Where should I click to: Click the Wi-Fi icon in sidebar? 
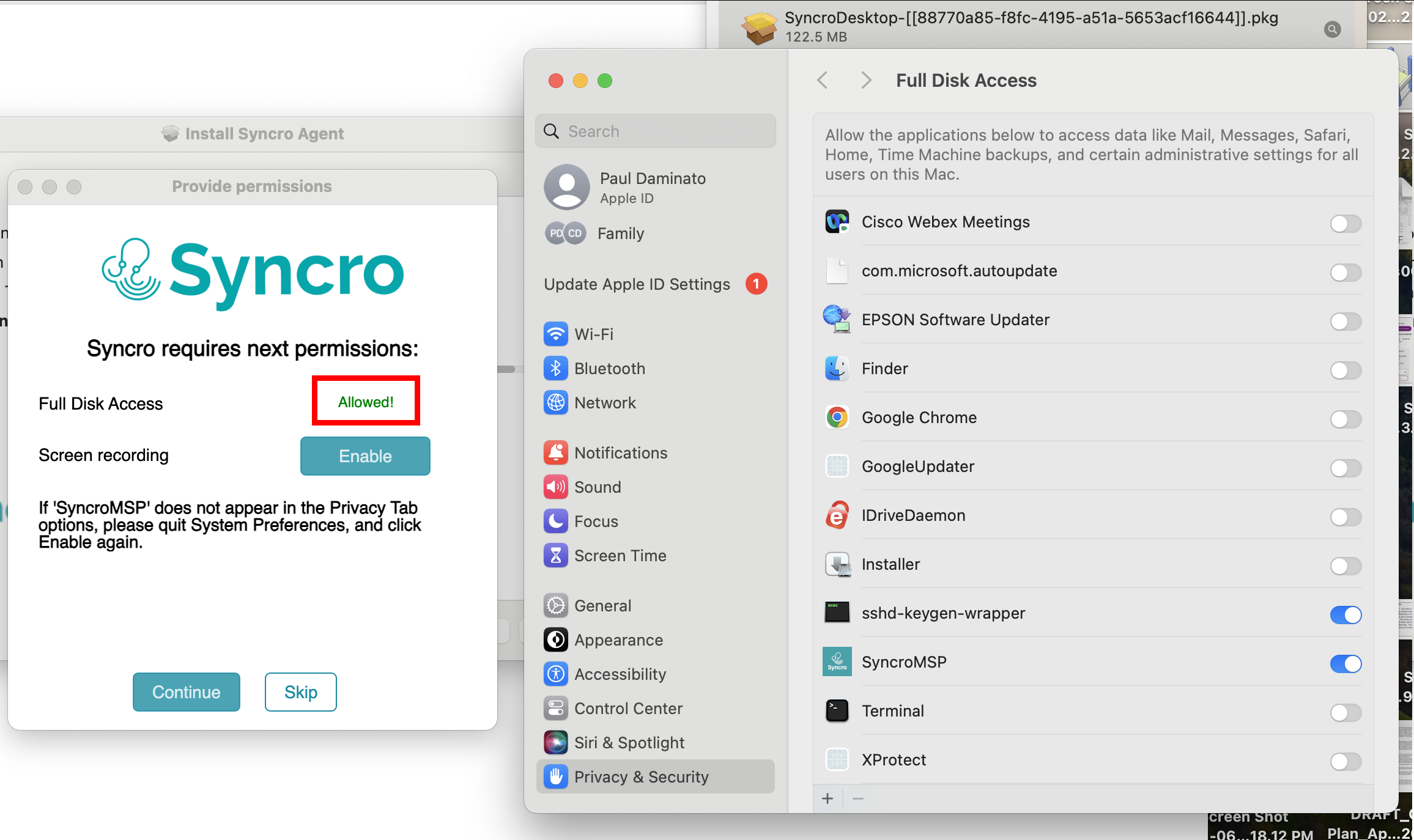point(555,334)
